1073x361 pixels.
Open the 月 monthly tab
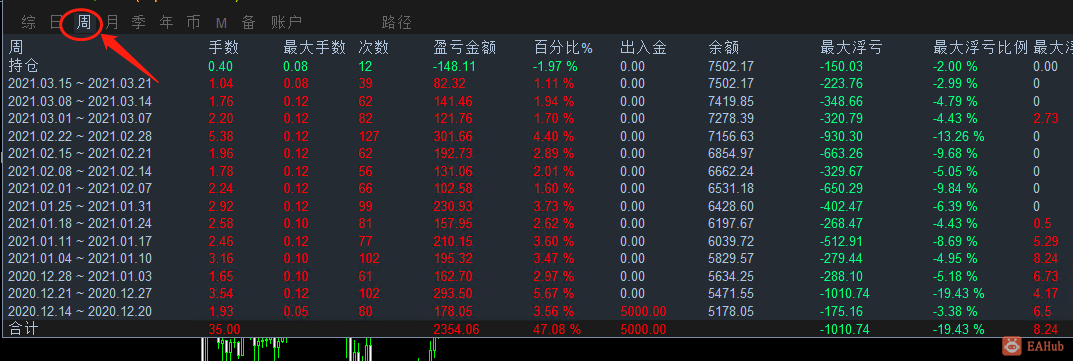click(112, 23)
